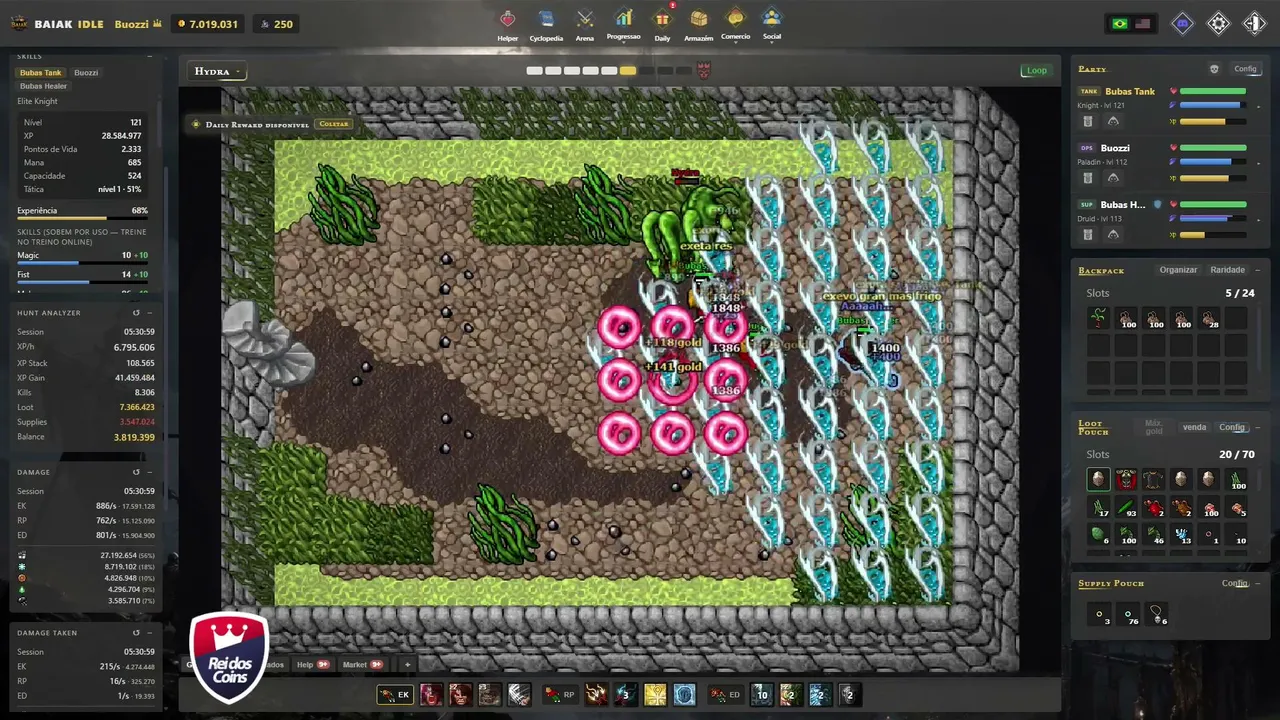Image resolution: width=1280 pixels, height=720 pixels.
Task: Collapse the Backpack panel
Action: point(1257,270)
